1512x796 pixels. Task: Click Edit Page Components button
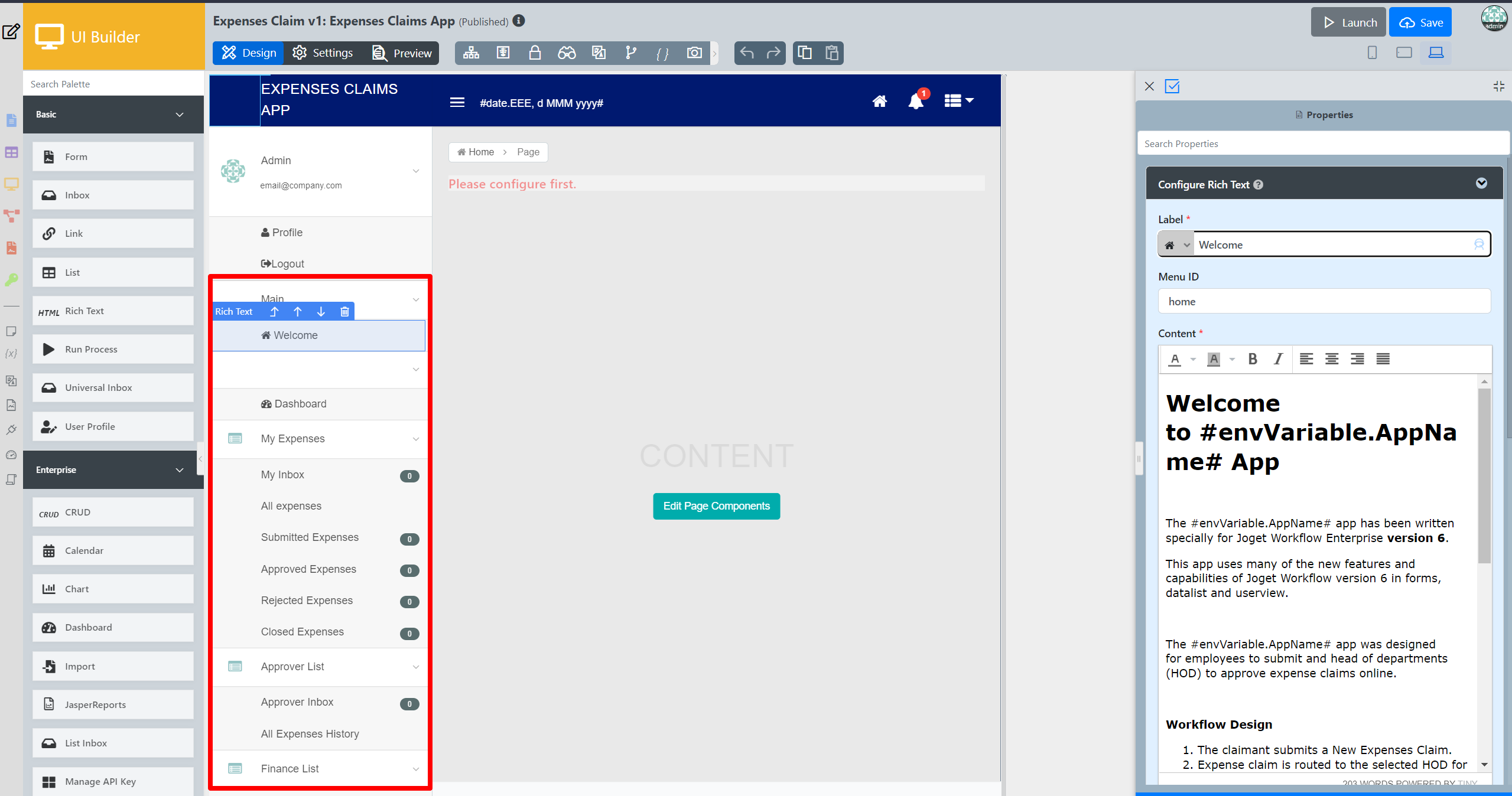(716, 506)
